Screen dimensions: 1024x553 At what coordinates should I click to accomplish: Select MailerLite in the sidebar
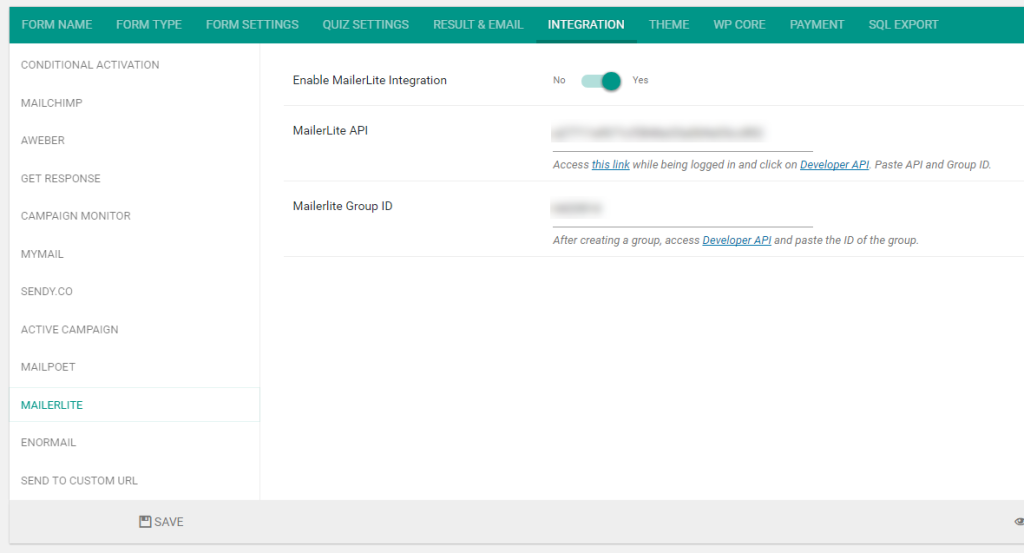click(135, 405)
